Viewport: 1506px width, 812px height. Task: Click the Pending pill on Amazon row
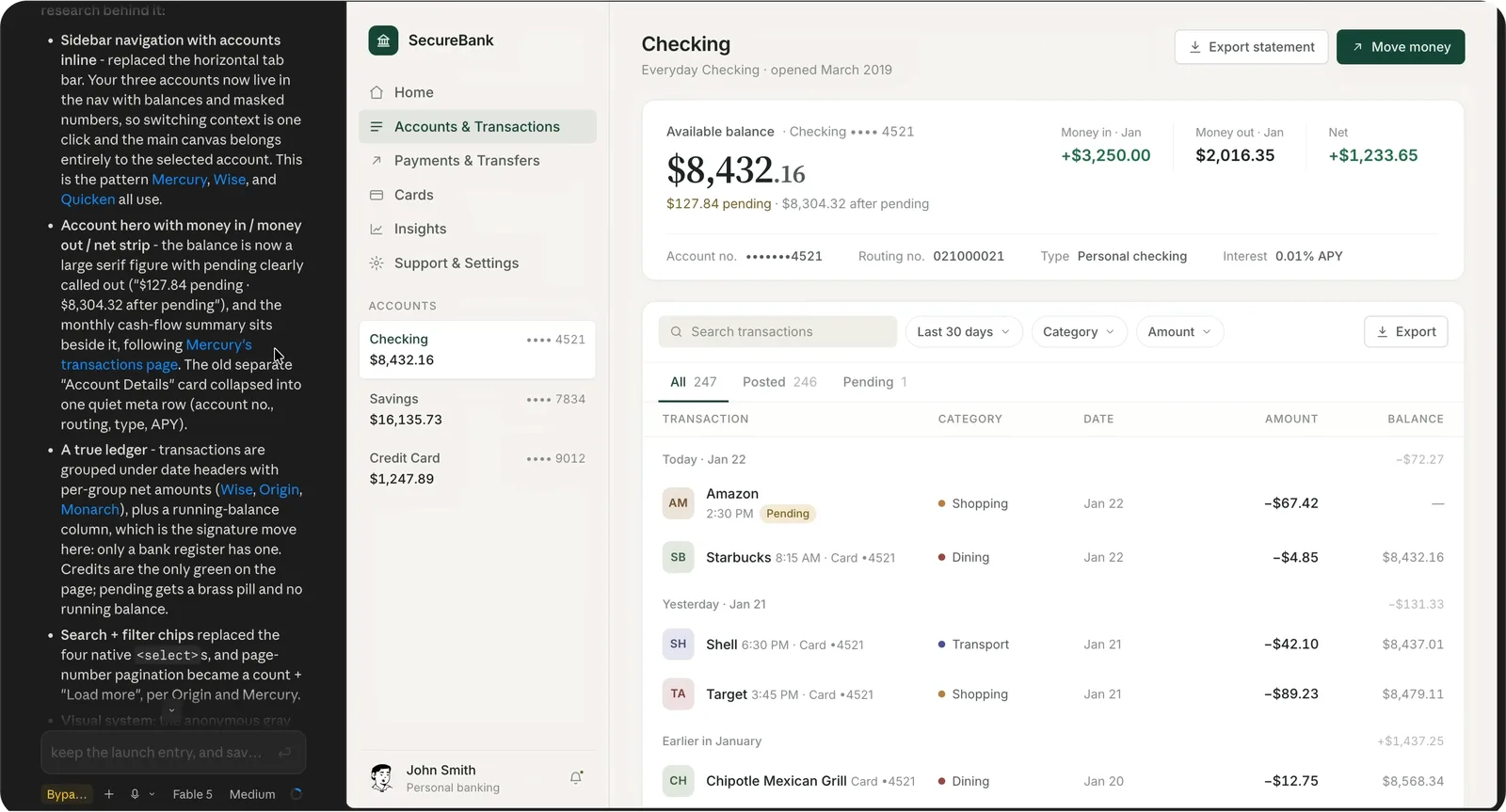[788, 514]
